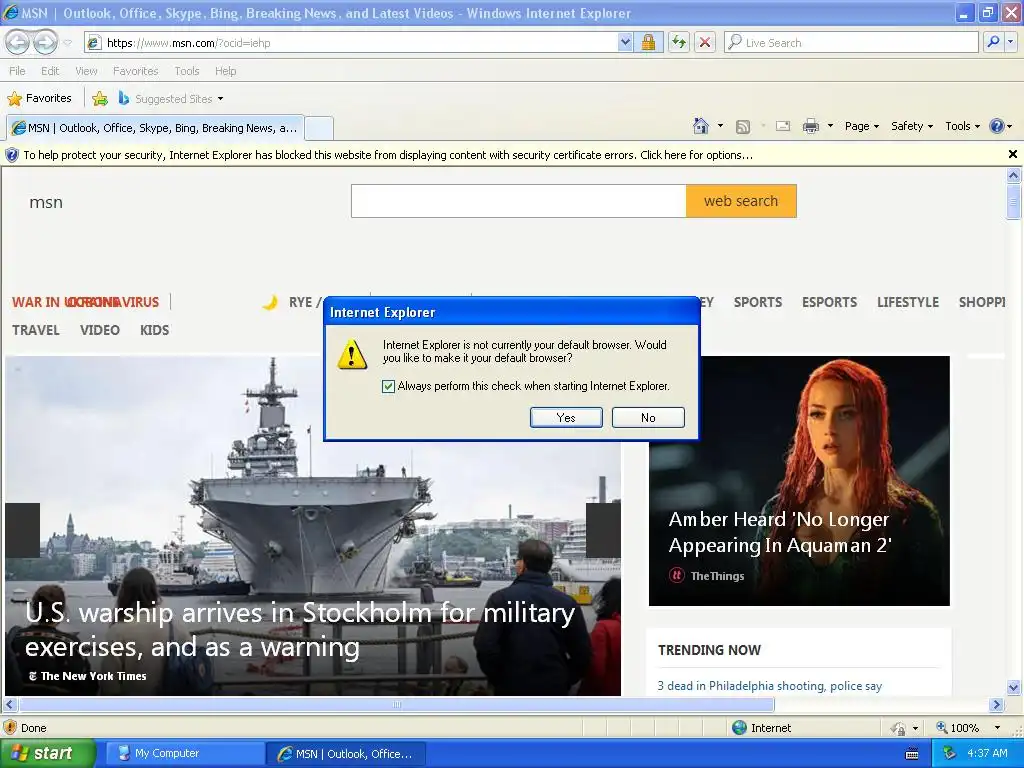Click the taskbar keyboard tray icon

click(x=912, y=754)
